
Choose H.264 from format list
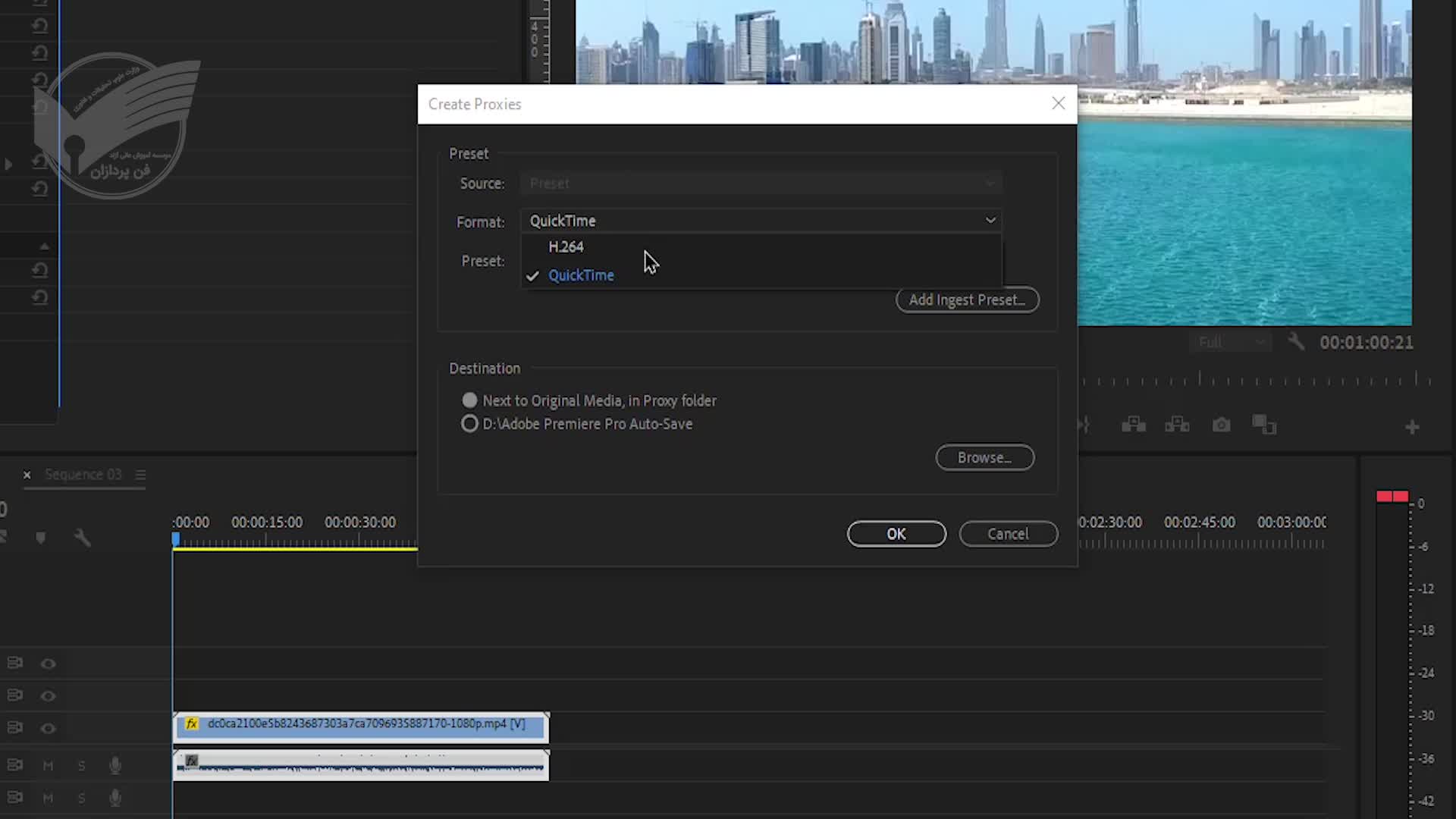[566, 247]
